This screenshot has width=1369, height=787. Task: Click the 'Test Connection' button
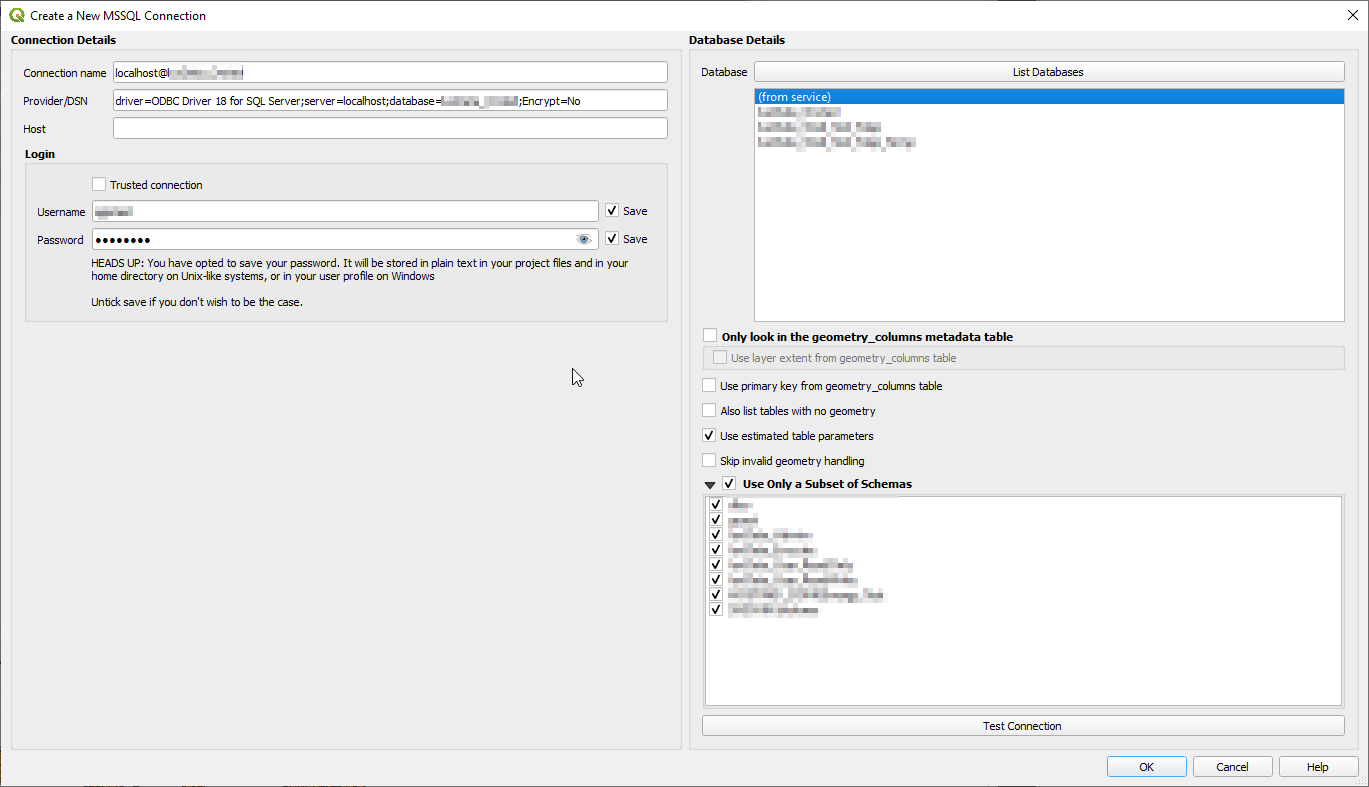[x=1022, y=725]
